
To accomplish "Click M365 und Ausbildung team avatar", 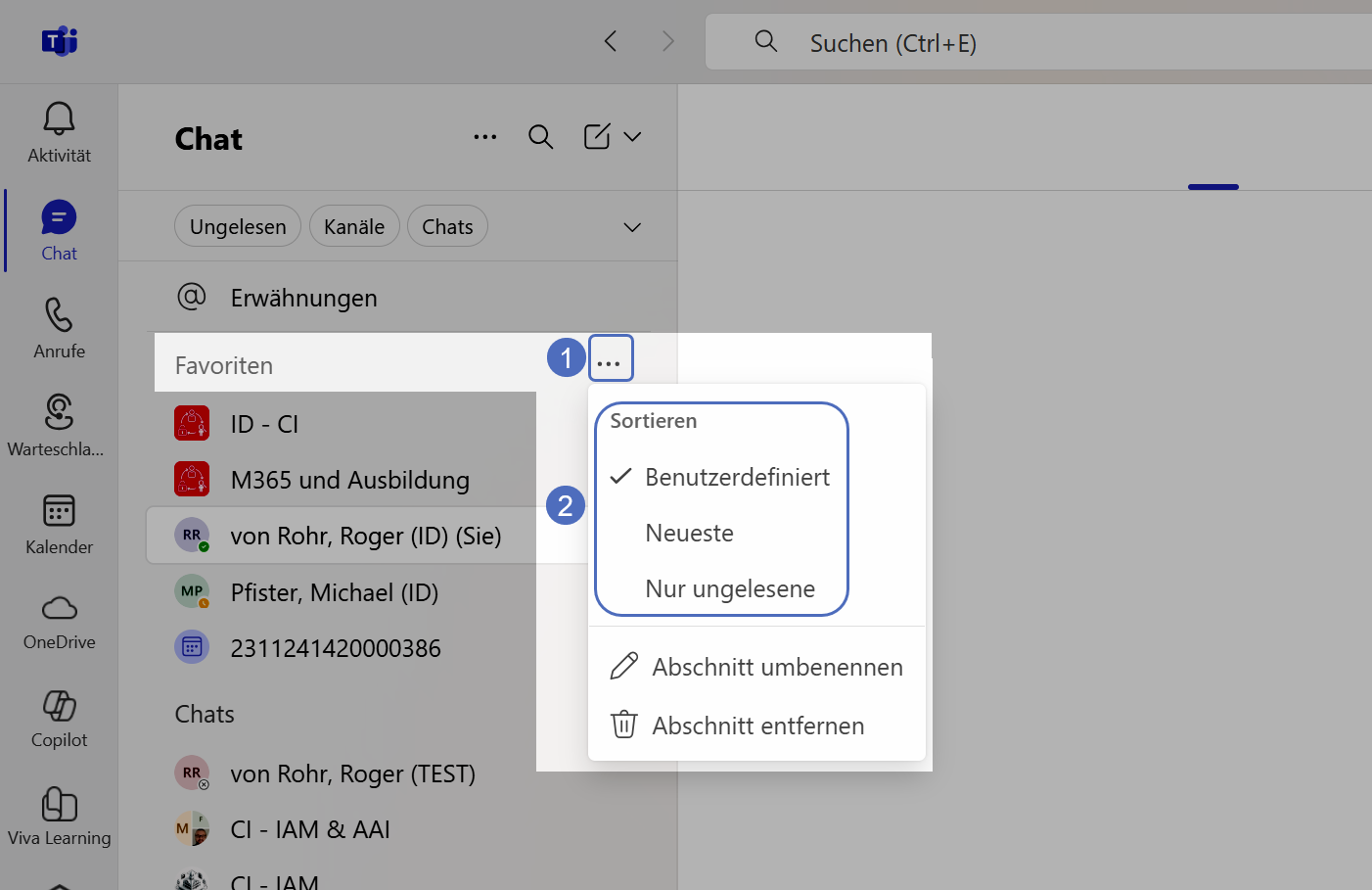I will pyautogui.click(x=192, y=479).
